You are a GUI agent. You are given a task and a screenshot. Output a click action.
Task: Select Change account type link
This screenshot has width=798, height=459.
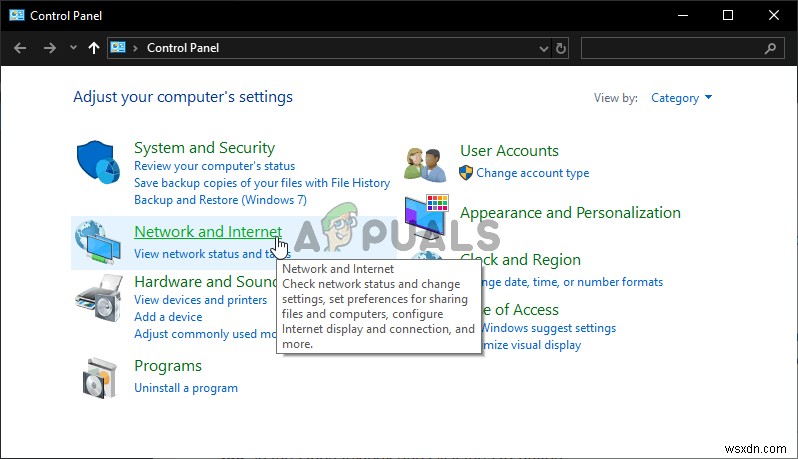pyautogui.click(x=532, y=173)
